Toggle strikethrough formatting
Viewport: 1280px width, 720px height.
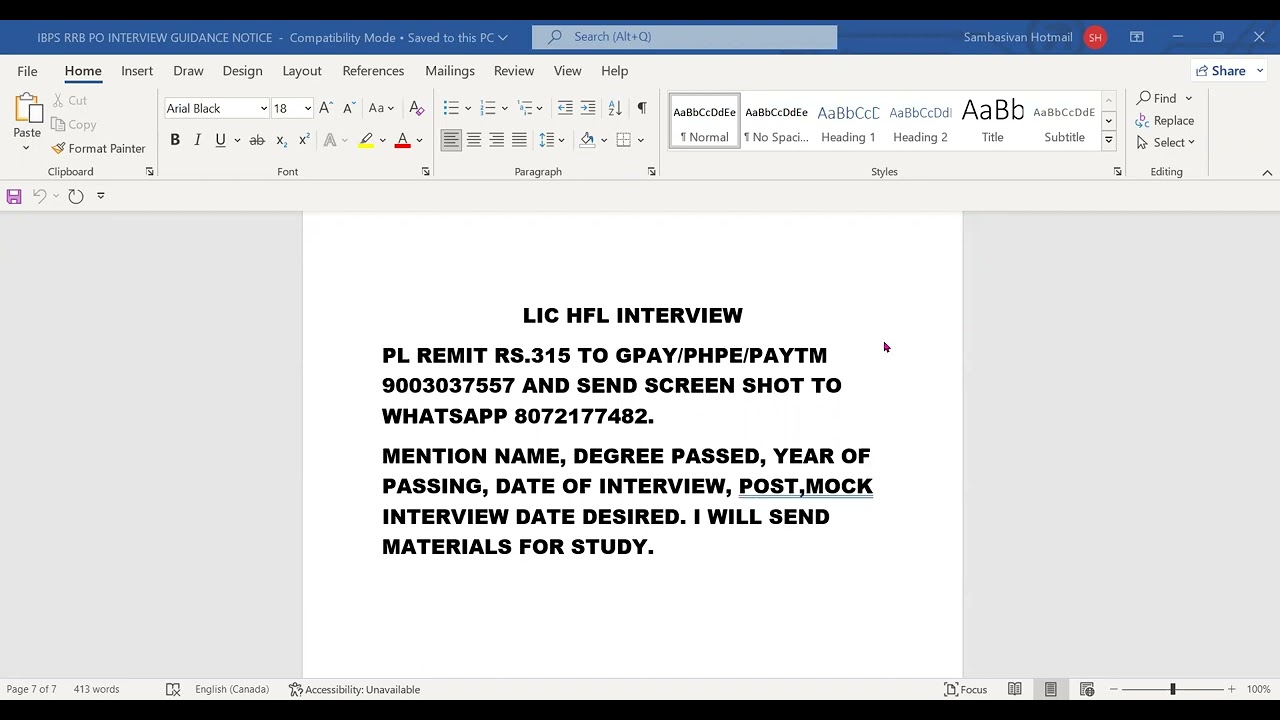coord(257,140)
